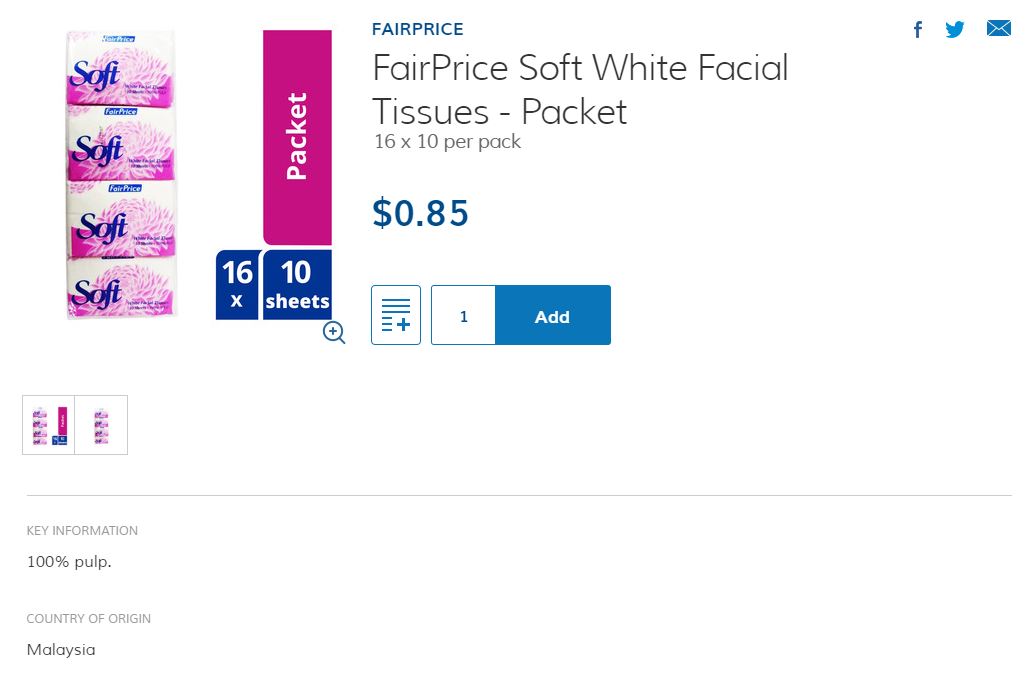
Task: Select the product title text
Action: pos(580,89)
